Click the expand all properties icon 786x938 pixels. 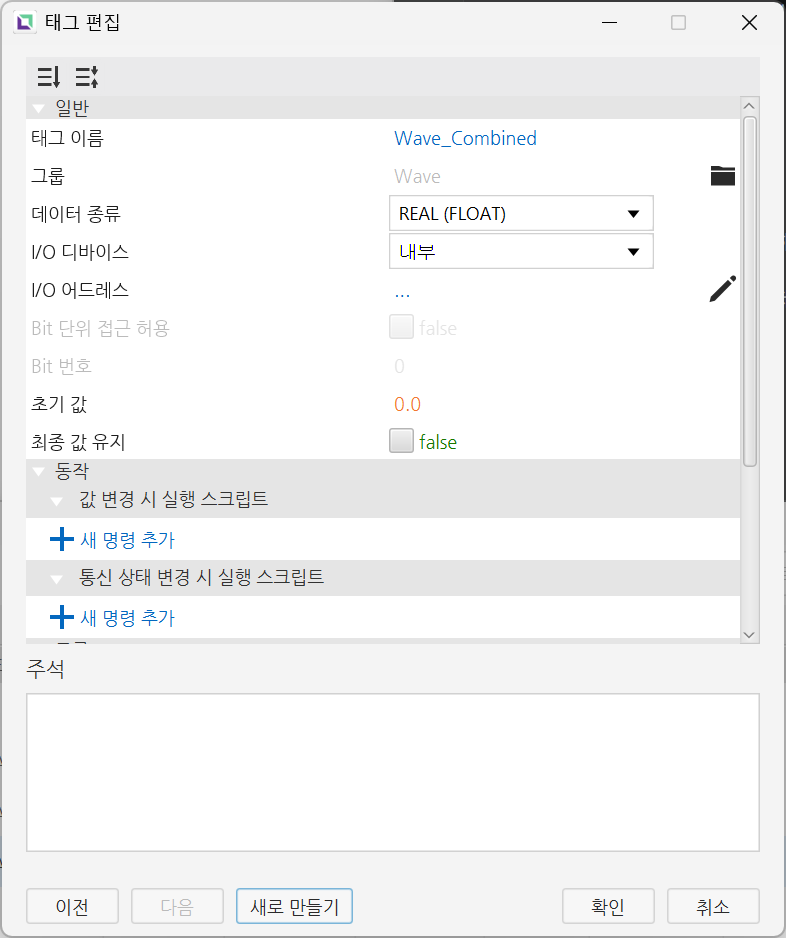coord(48,77)
